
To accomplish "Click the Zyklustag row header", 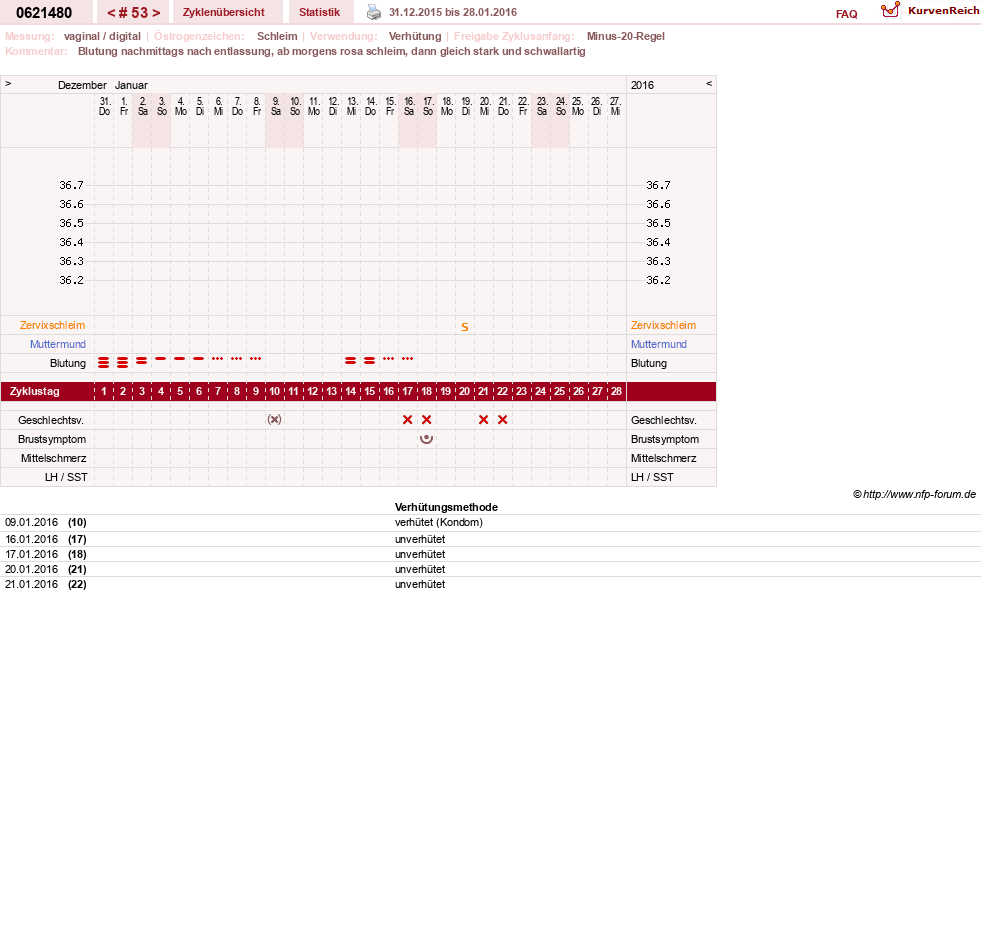I will [34, 391].
